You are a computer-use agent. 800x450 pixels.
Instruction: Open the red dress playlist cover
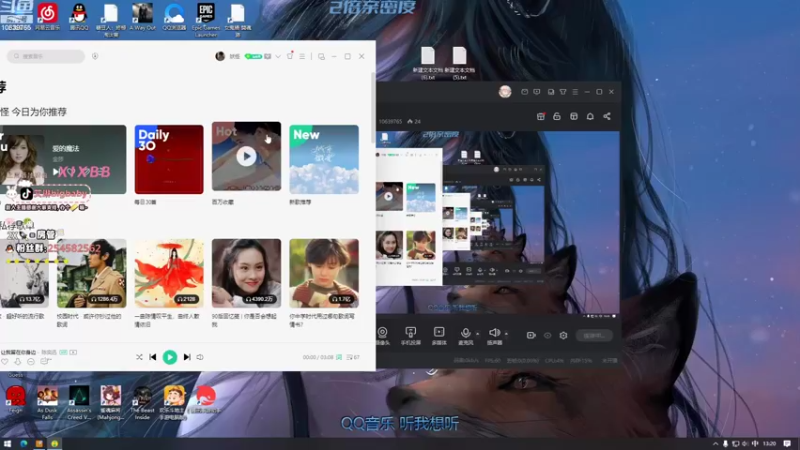[169, 273]
